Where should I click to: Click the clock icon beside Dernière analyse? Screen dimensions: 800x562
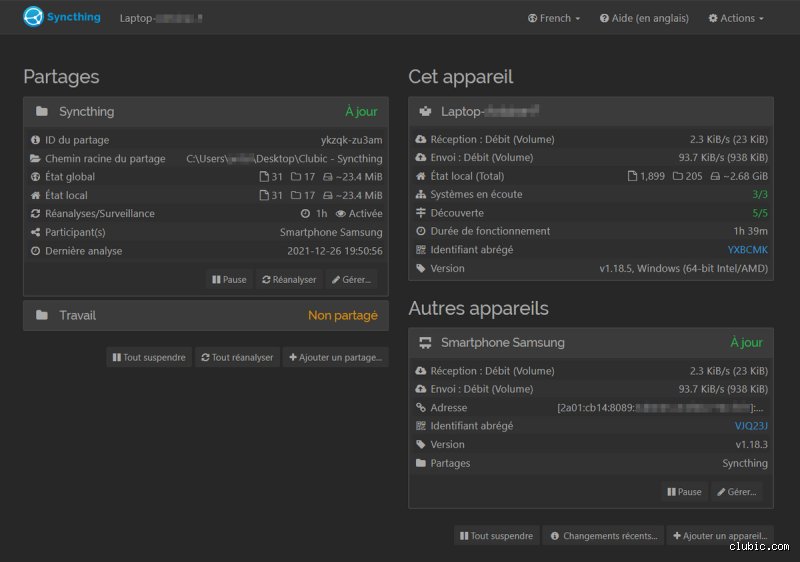(x=35, y=251)
